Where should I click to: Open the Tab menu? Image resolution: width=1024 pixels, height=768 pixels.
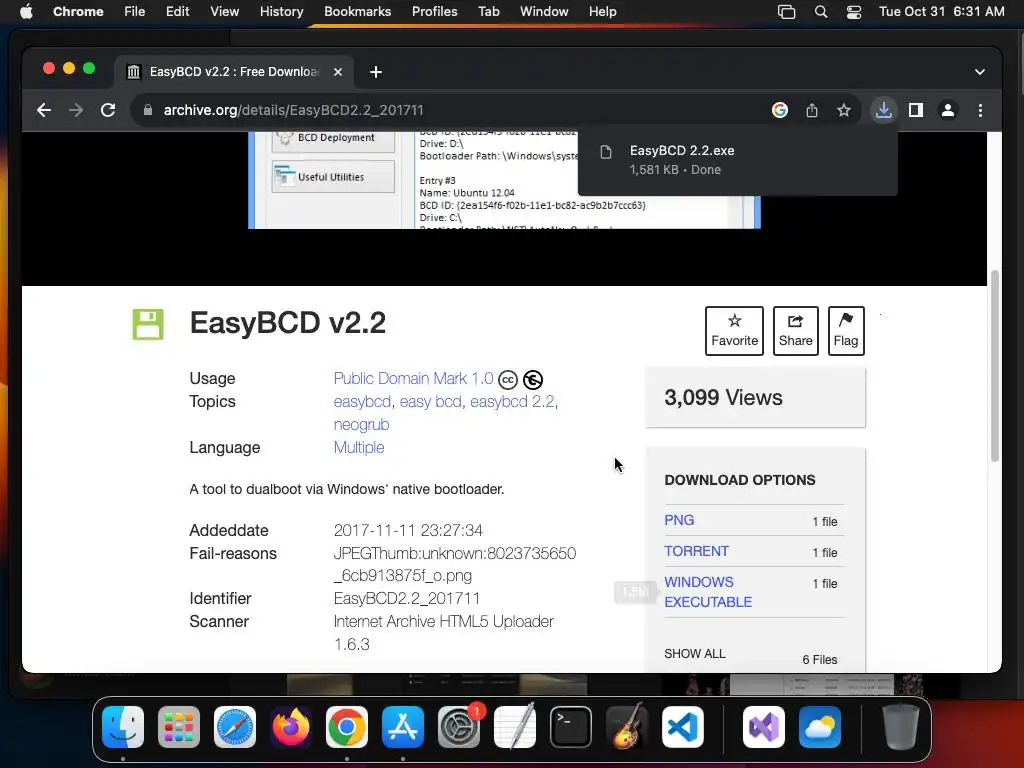(488, 11)
